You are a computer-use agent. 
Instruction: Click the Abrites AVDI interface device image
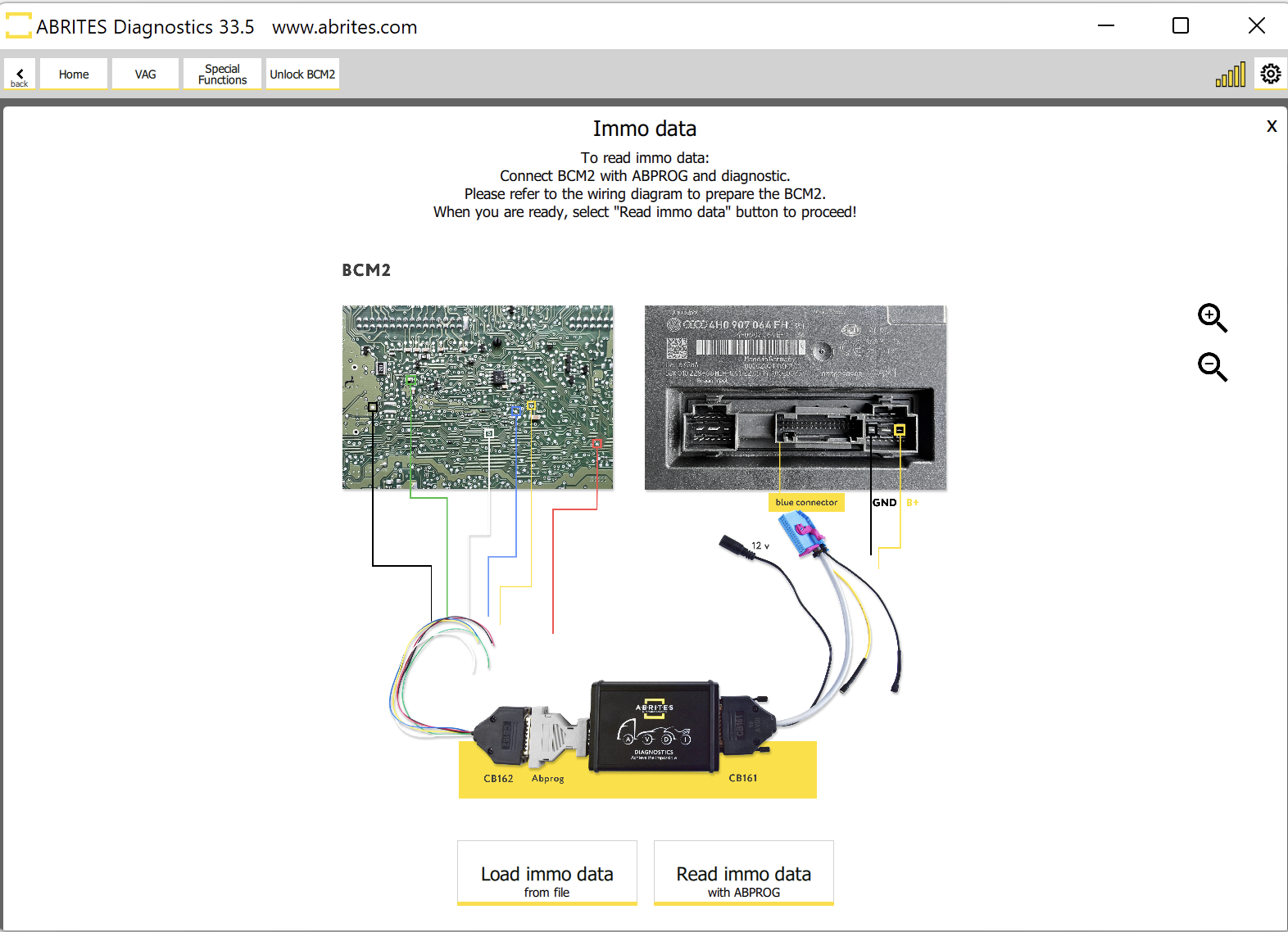tap(654, 726)
